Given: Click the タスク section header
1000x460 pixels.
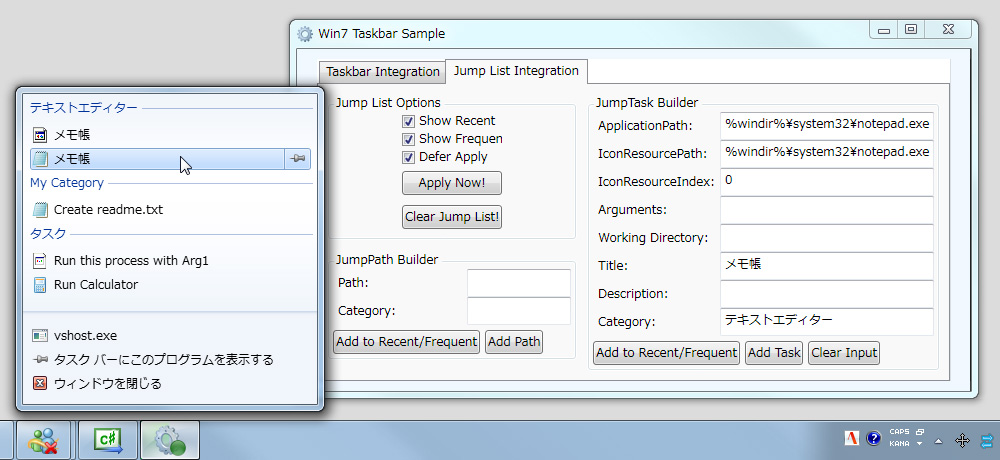Looking at the screenshot, I should tap(48, 234).
